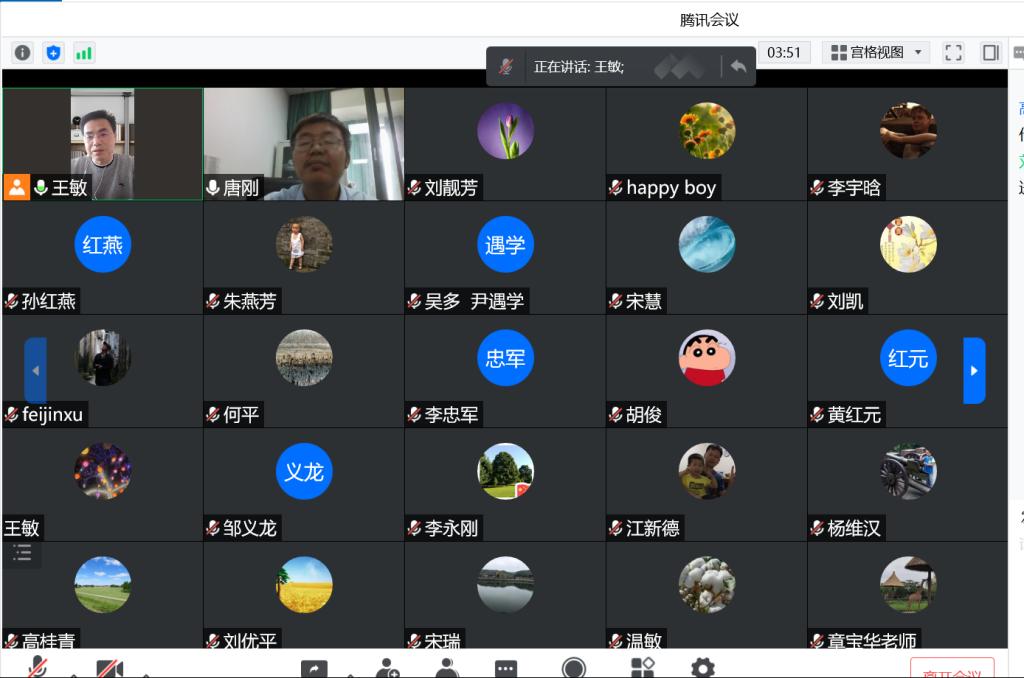Expand the arrow next to the microphone
1024x678 pixels.
coord(73,674)
